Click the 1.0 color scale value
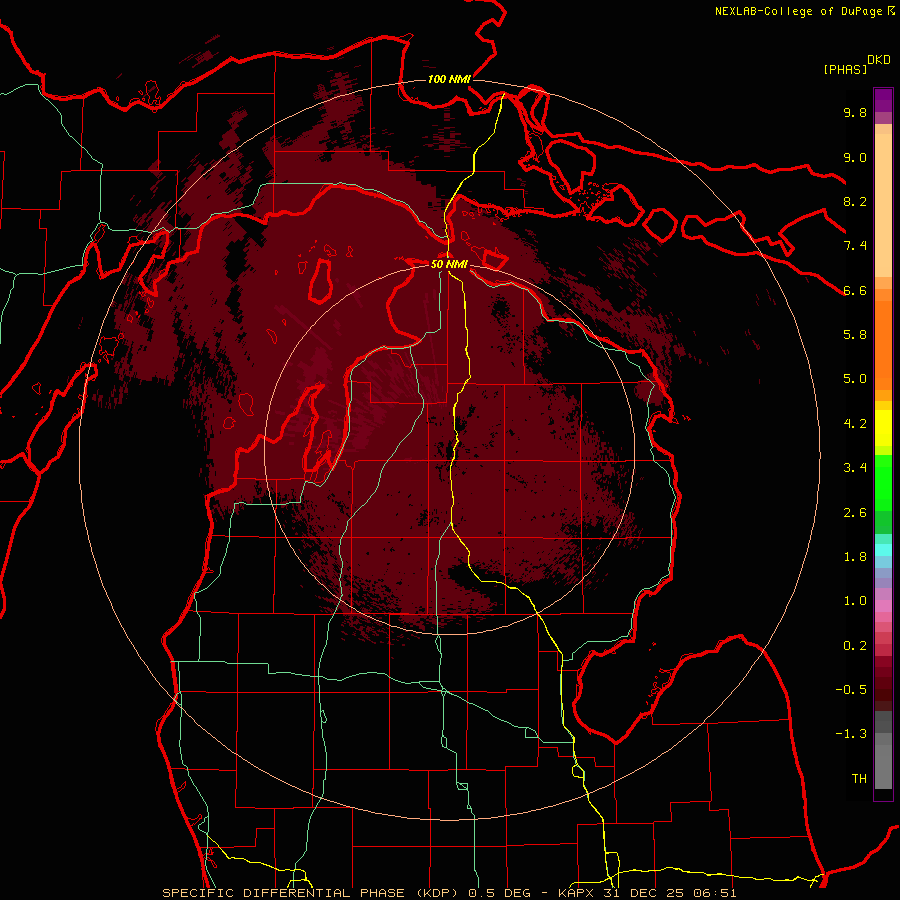 coord(855,601)
